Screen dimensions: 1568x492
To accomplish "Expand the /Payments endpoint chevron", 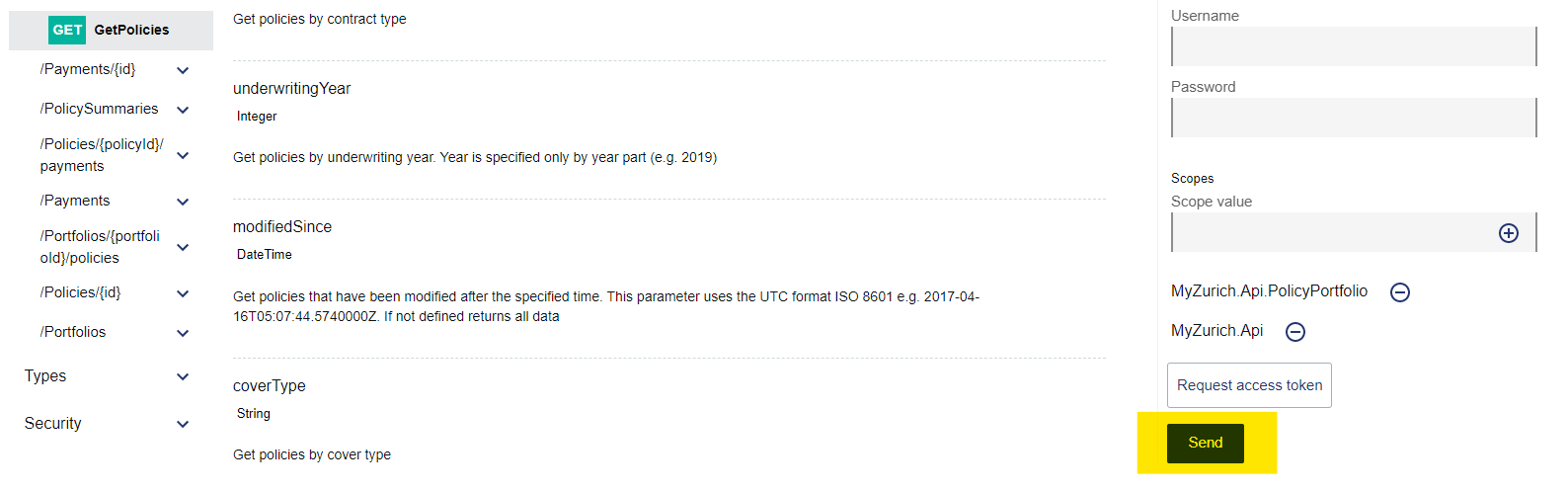I will tap(183, 202).
